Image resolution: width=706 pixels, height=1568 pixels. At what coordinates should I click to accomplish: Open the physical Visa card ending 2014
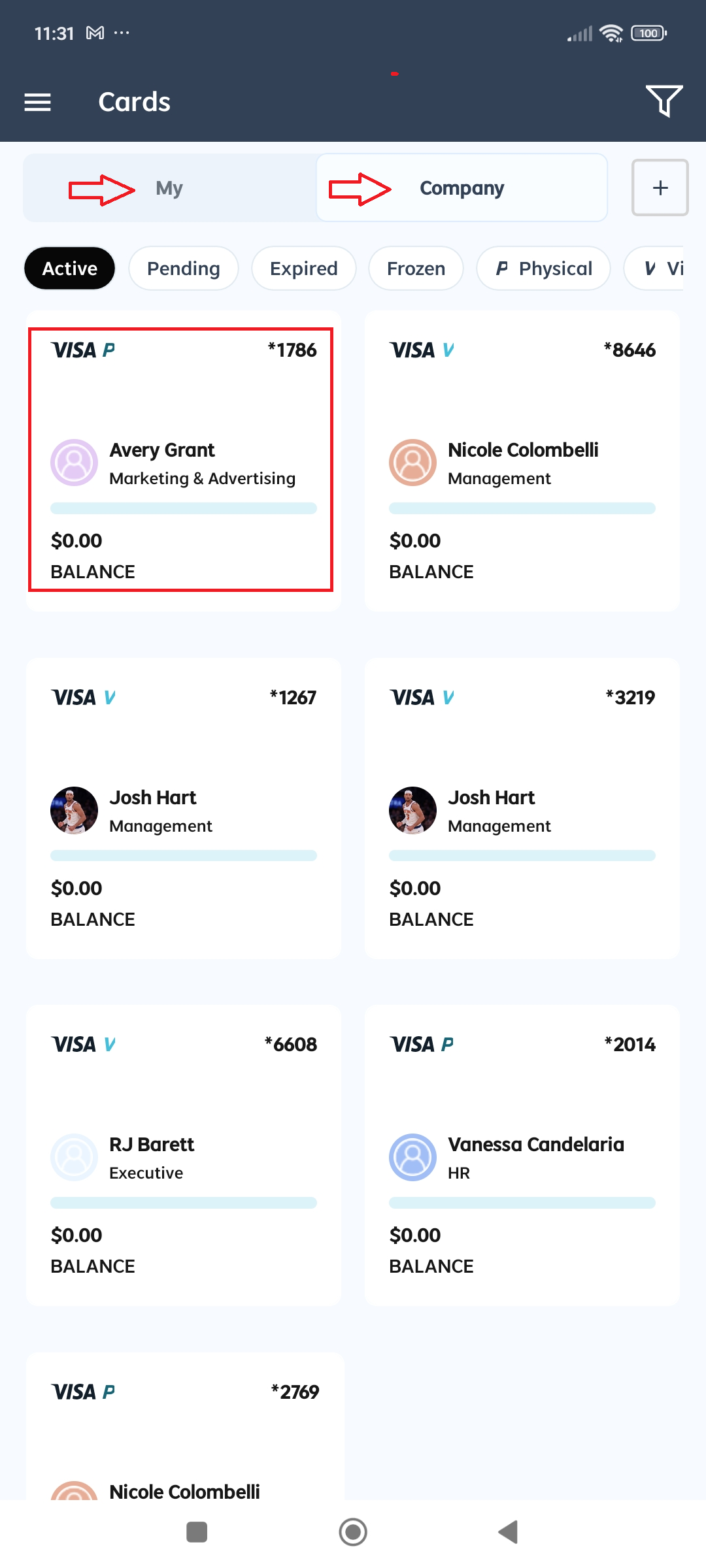click(522, 1156)
